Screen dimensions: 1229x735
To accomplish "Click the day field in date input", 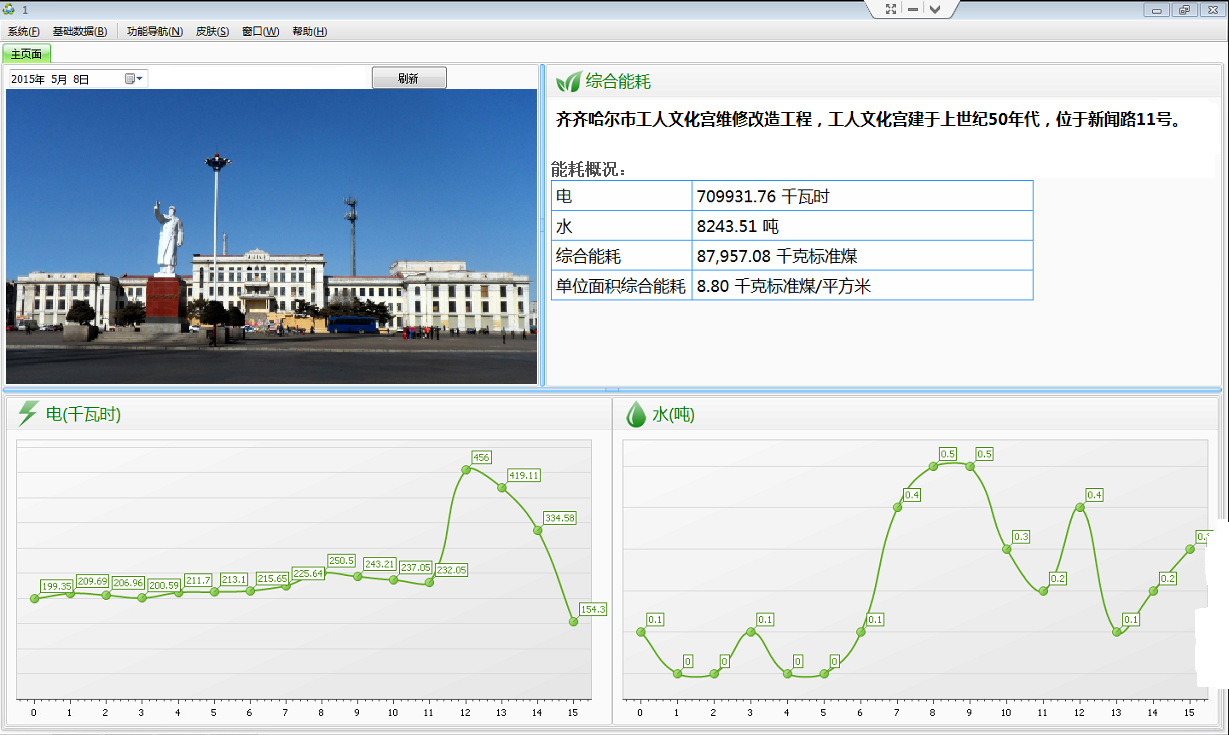I will click(80, 79).
